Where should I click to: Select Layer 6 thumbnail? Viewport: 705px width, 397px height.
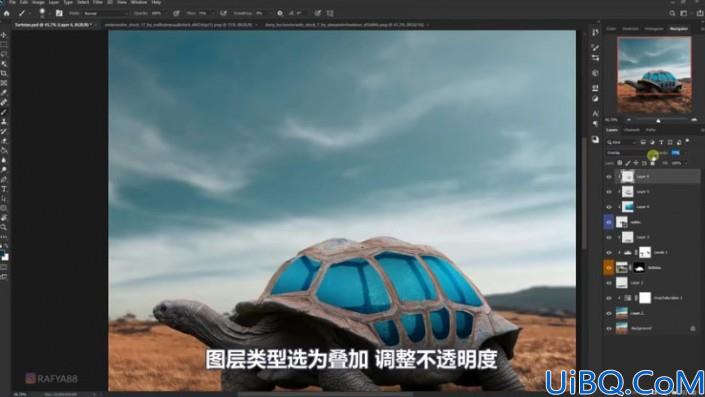point(628,177)
